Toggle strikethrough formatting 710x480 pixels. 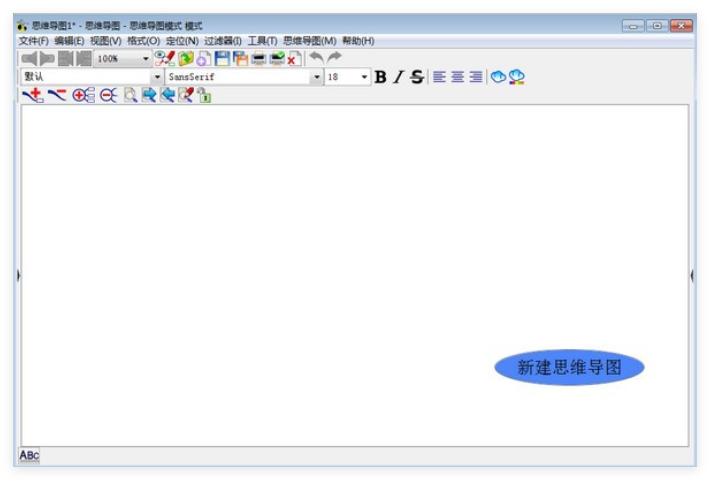pyautogui.click(x=417, y=77)
